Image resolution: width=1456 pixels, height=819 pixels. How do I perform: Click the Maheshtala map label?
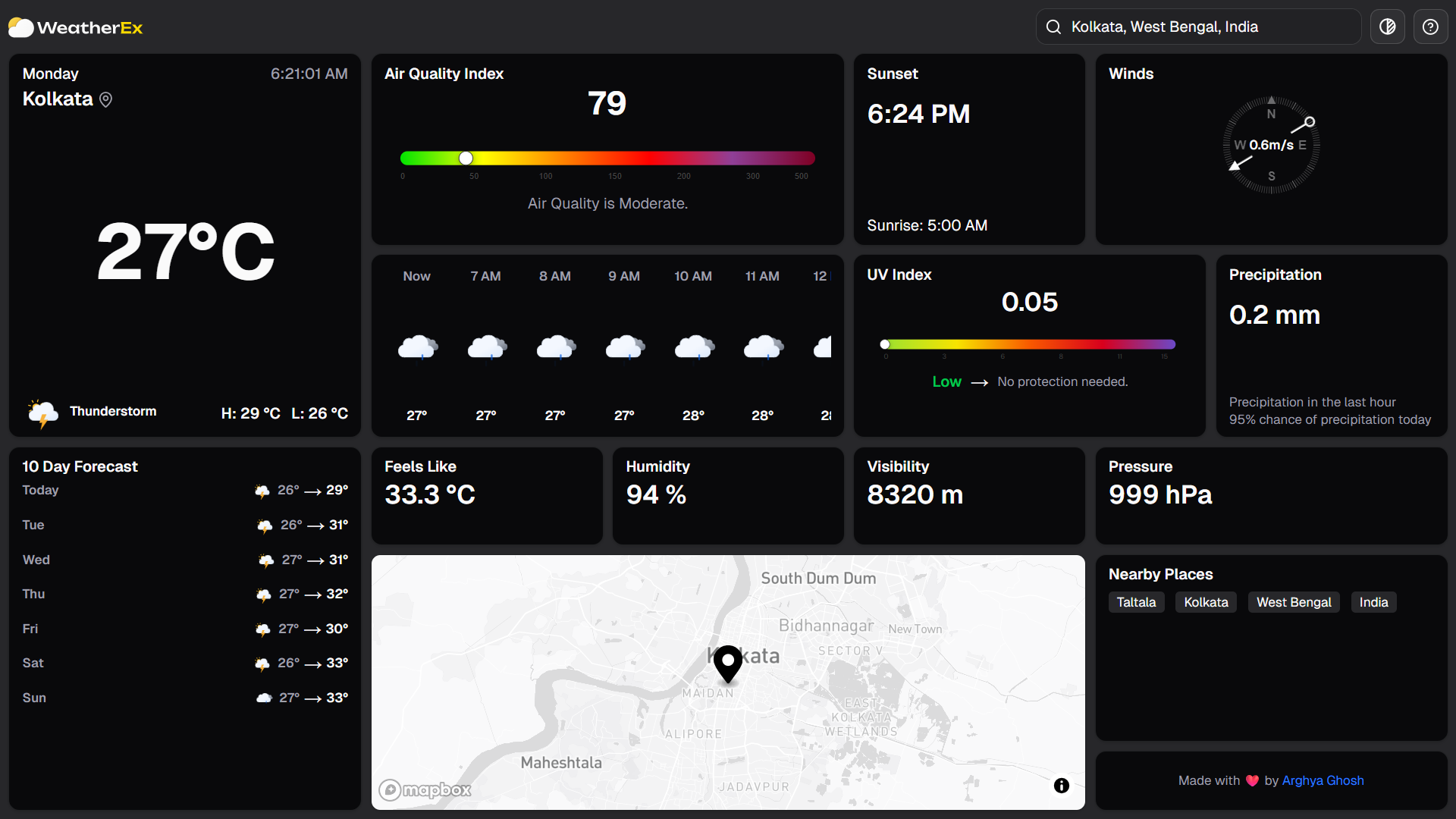coord(561,763)
